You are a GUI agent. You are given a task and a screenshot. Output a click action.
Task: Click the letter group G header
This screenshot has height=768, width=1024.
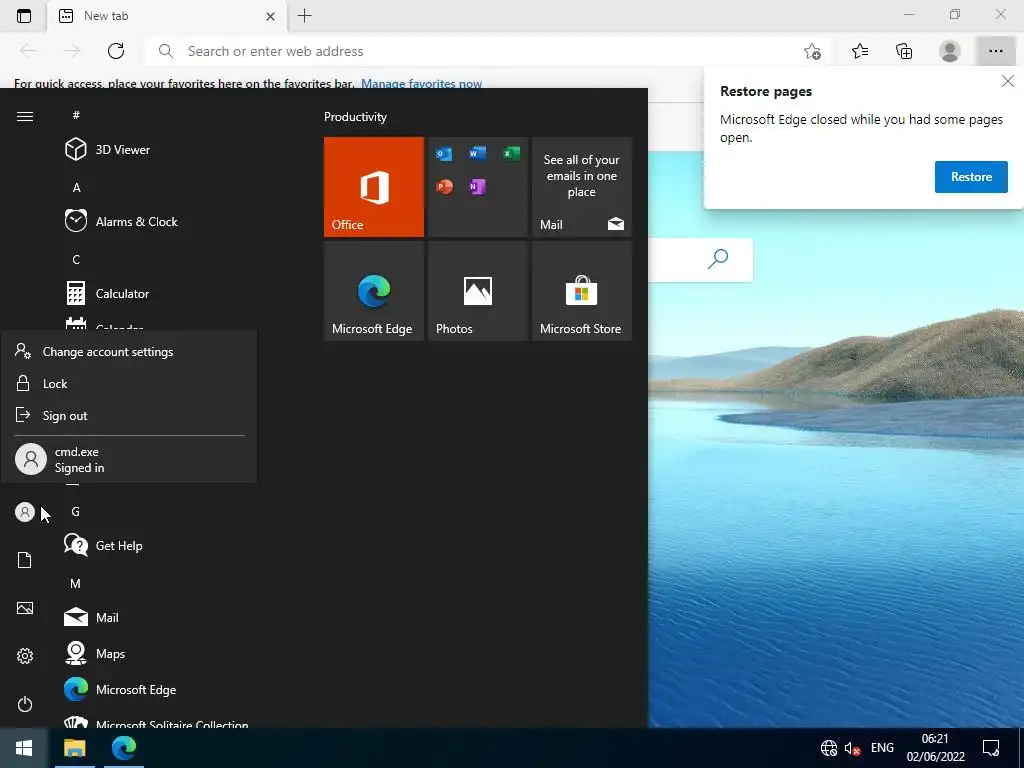[76, 511]
